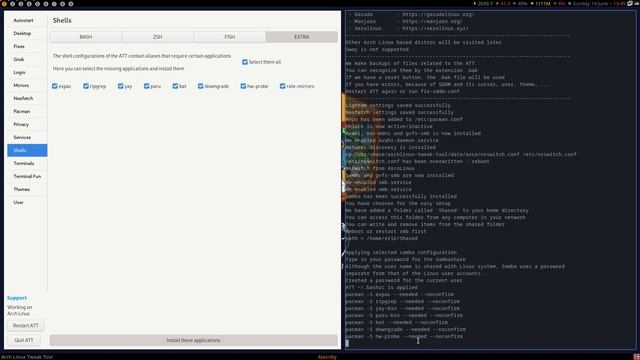Open the Services section in sidebar
The height and width of the screenshot is (360, 640).
(27, 138)
